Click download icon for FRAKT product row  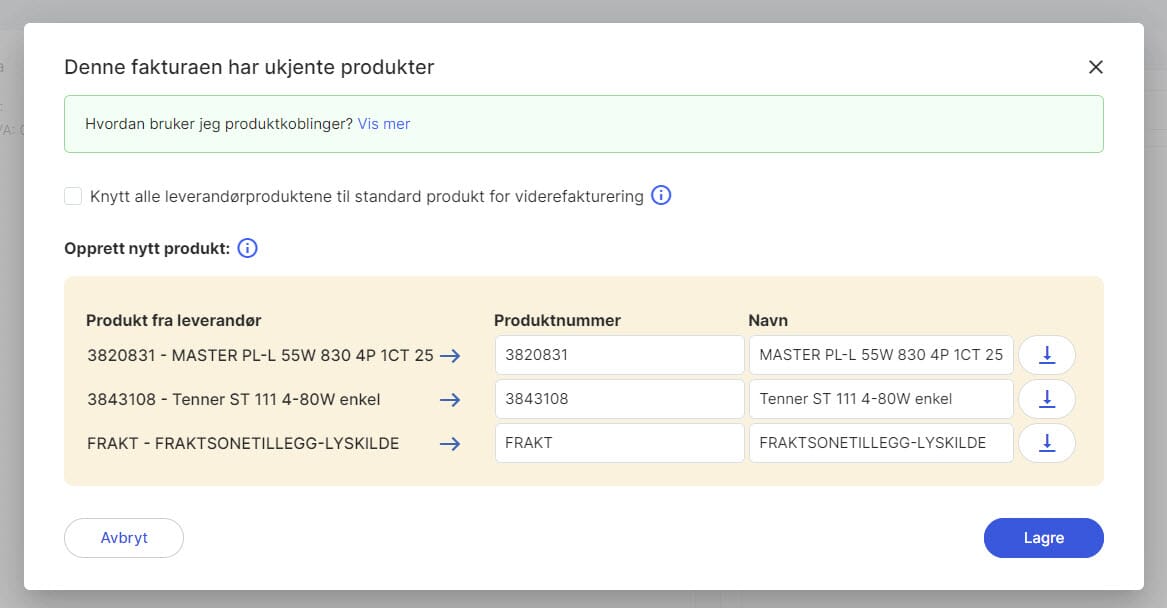pyautogui.click(x=1046, y=443)
